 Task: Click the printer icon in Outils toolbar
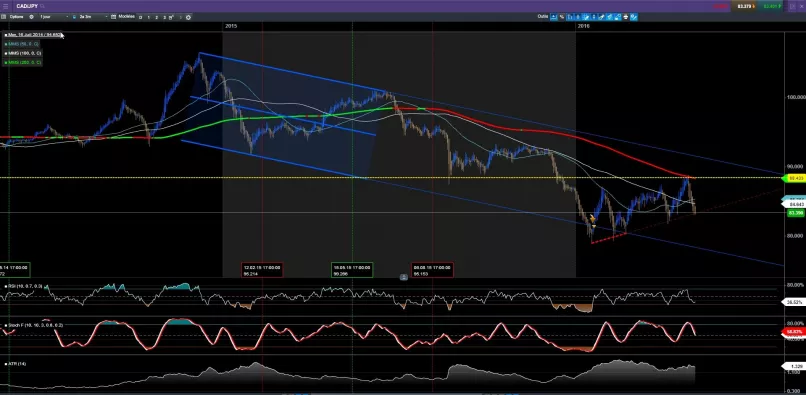coord(626,17)
